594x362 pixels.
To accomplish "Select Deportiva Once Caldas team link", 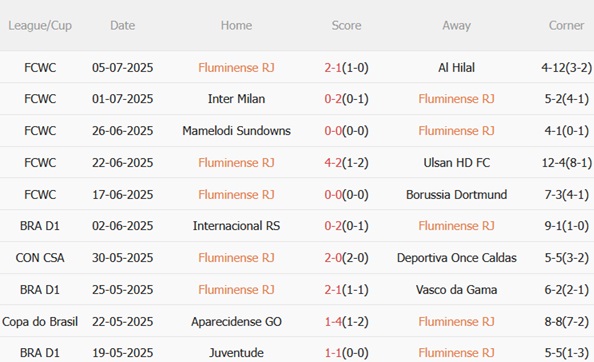I will pos(456,258).
